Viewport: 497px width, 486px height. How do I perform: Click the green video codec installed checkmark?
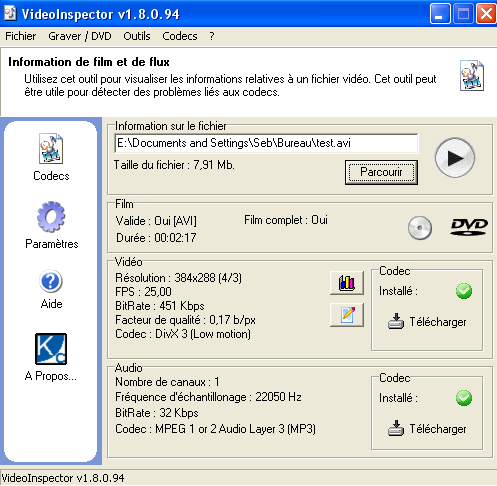pyautogui.click(x=464, y=291)
